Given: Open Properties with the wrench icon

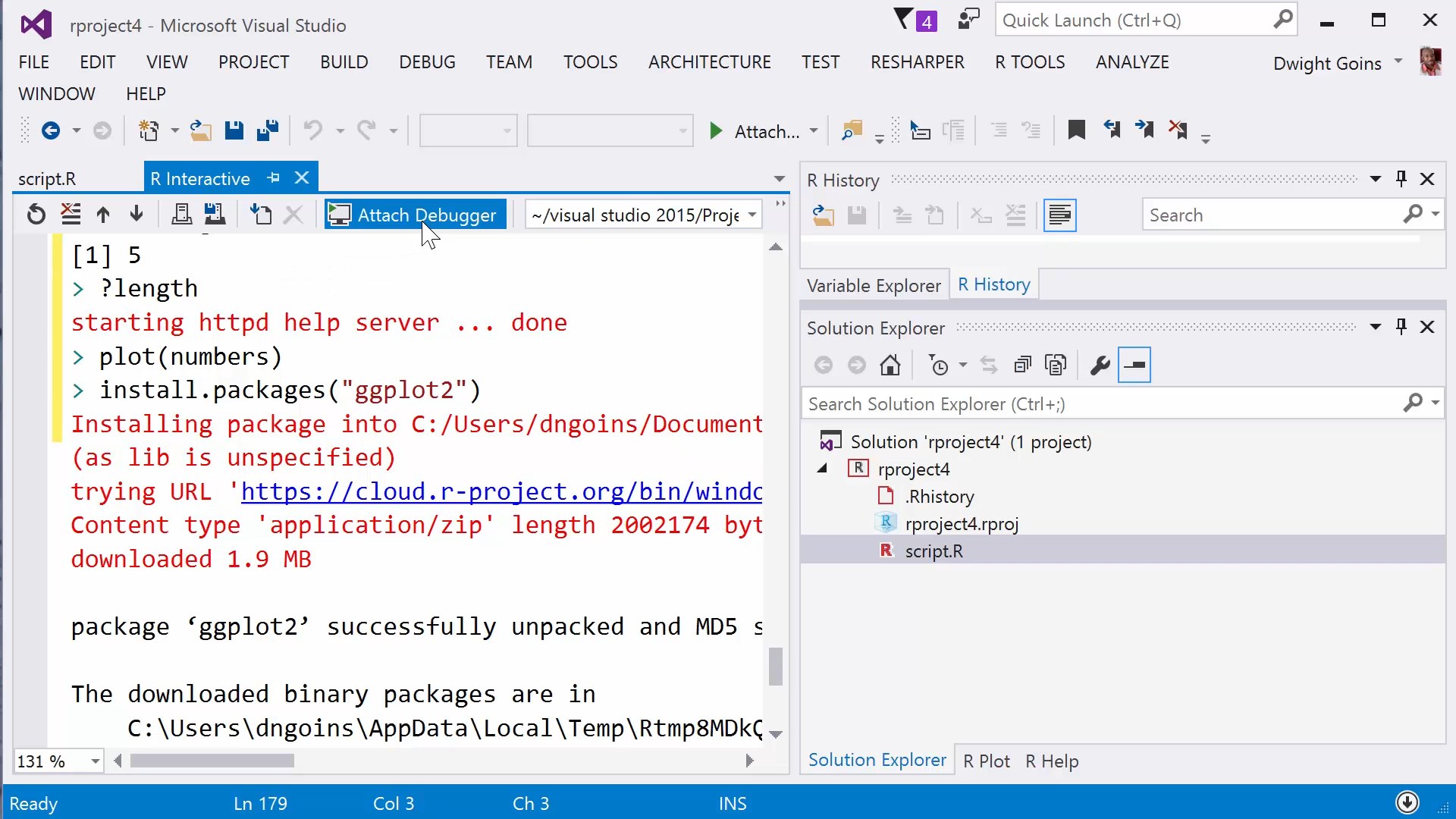Looking at the screenshot, I should point(1100,366).
